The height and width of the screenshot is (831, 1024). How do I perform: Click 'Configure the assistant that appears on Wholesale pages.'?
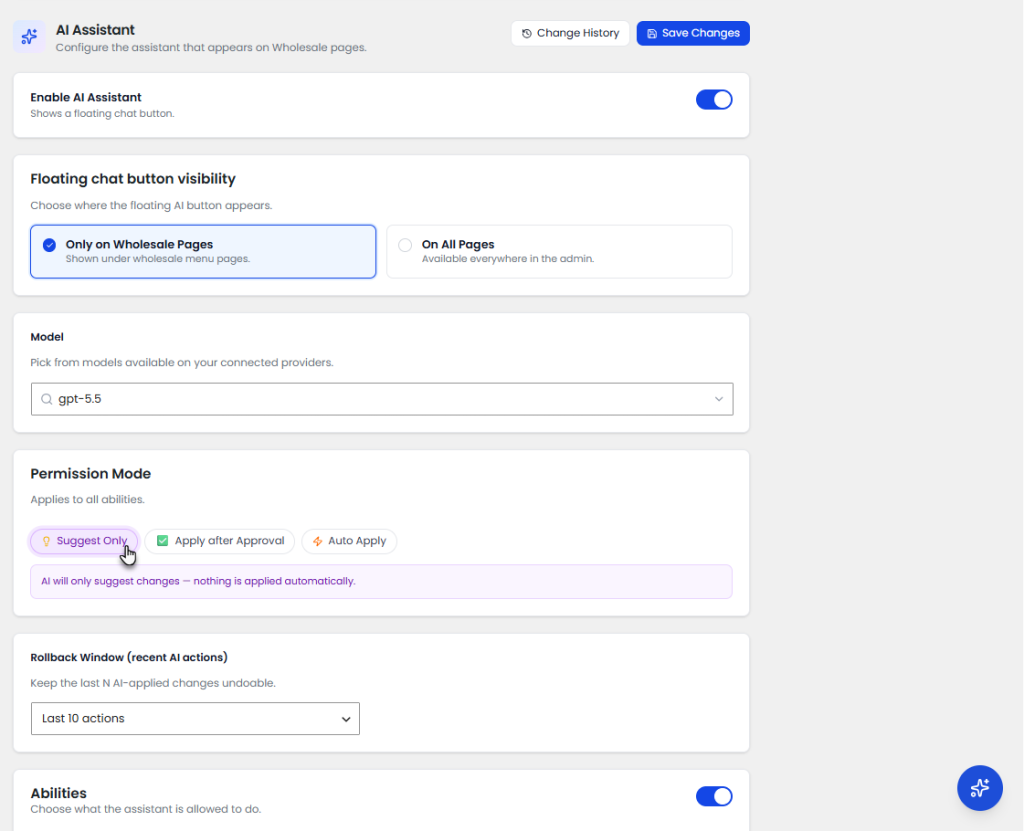211,48
